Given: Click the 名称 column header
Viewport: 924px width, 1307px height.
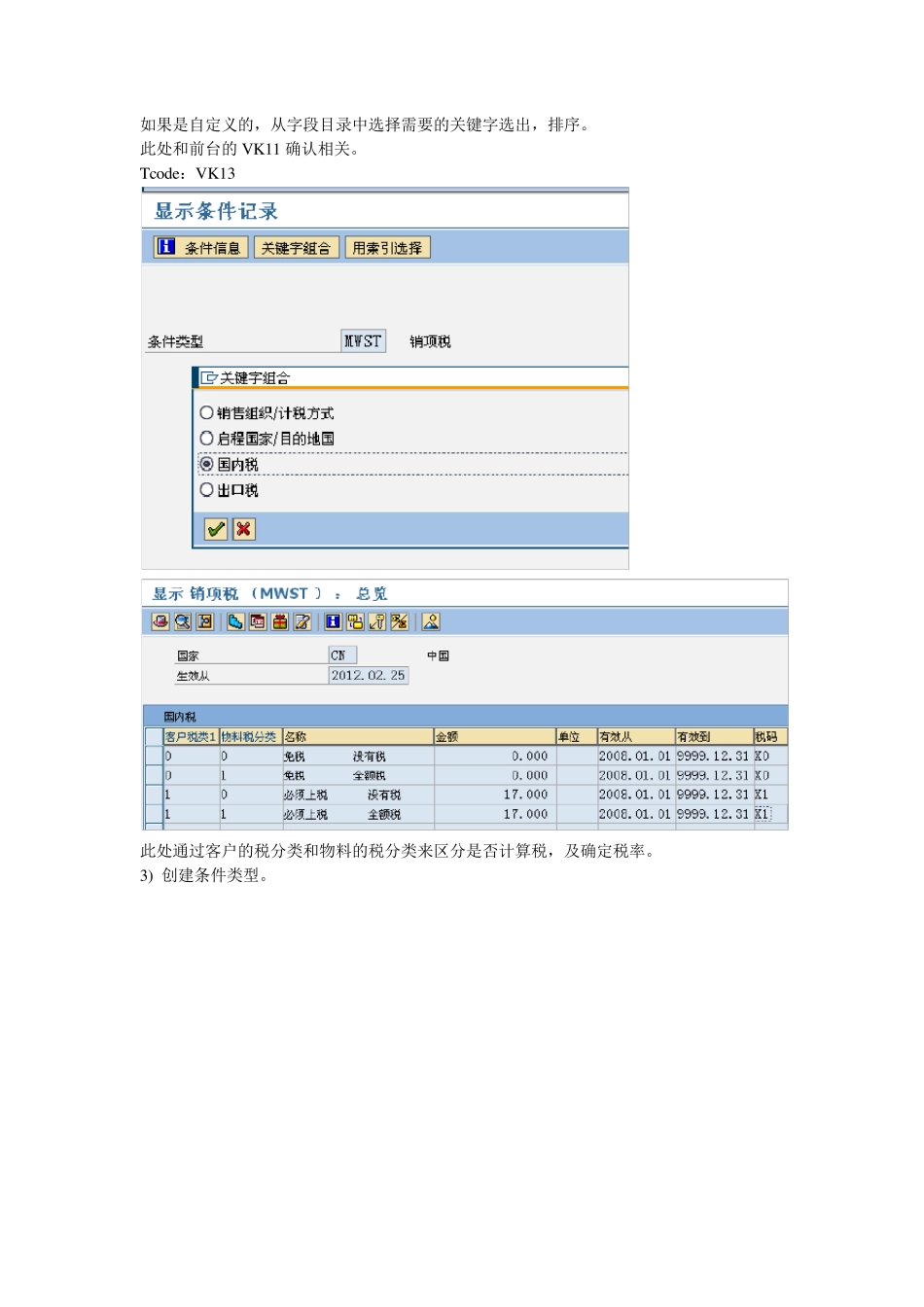Looking at the screenshot, I should pos(358,736).
